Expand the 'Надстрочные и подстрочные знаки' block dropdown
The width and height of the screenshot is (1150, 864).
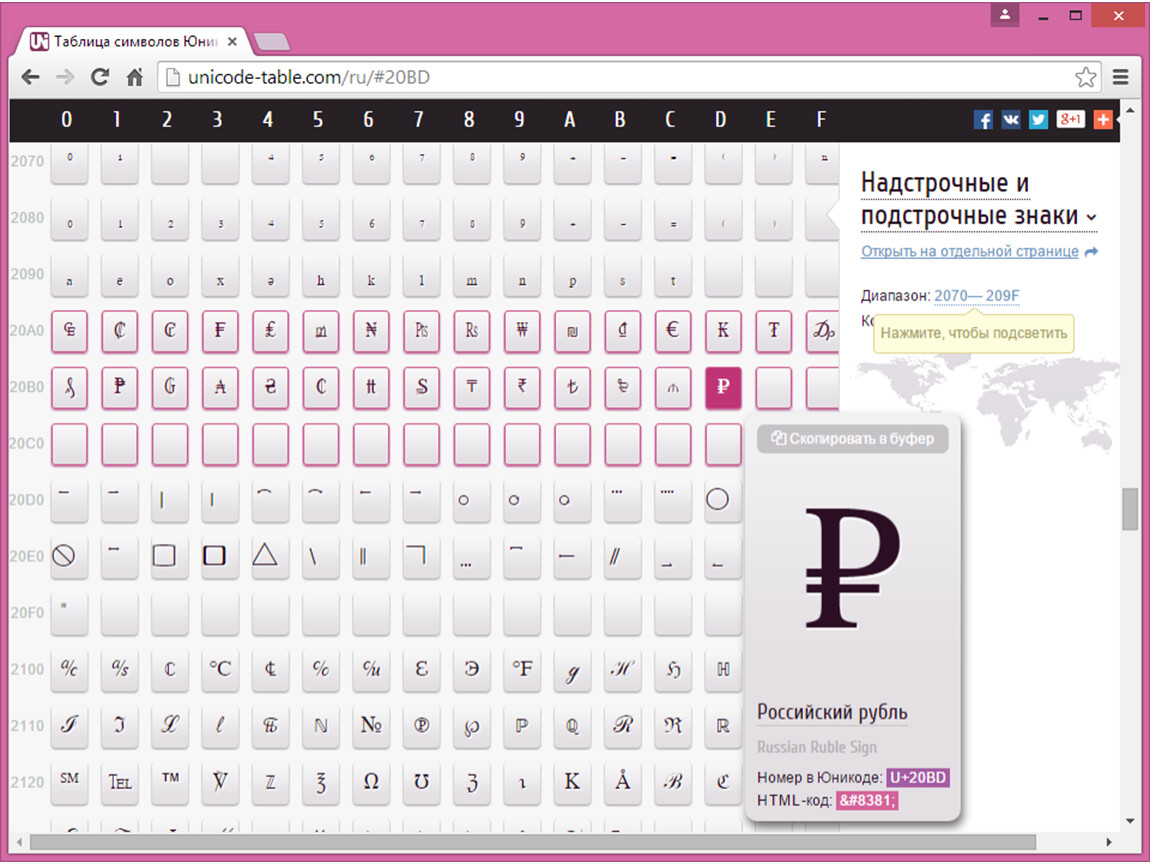point(1091,217)
